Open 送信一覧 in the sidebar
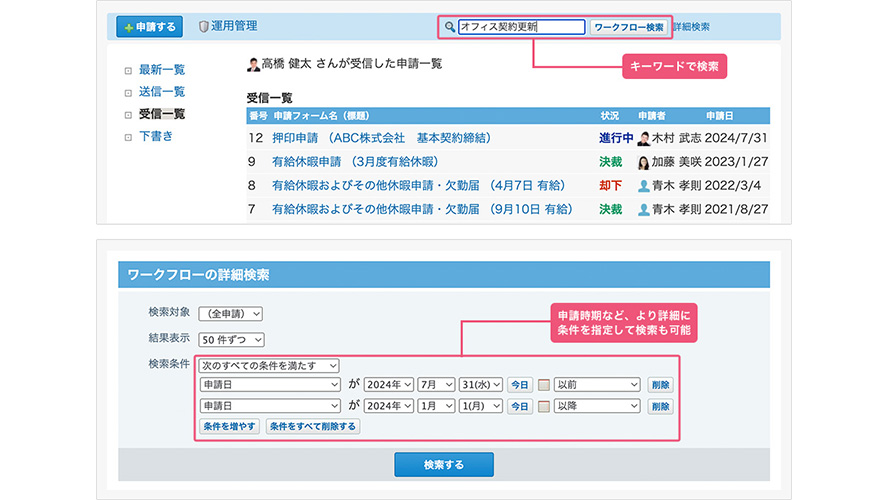888x500 pixels. pos(162,92)
